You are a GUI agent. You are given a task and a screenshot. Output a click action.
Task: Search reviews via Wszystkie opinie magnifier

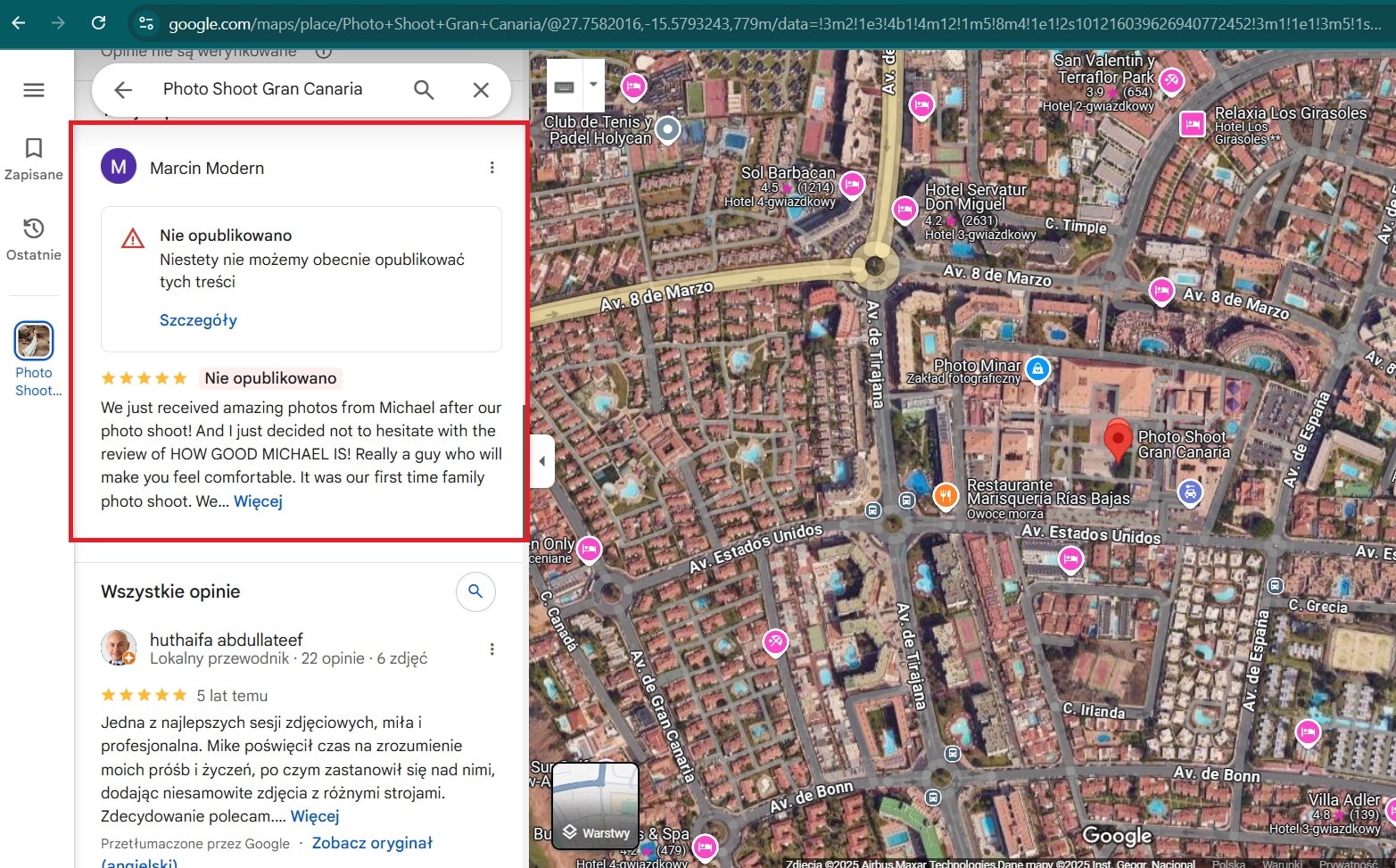[475, 591]
